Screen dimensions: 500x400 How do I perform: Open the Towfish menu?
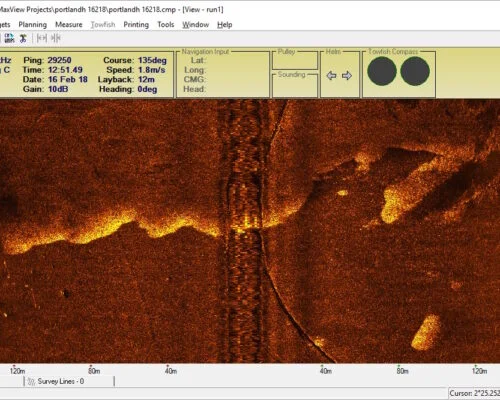coord(103,25)
